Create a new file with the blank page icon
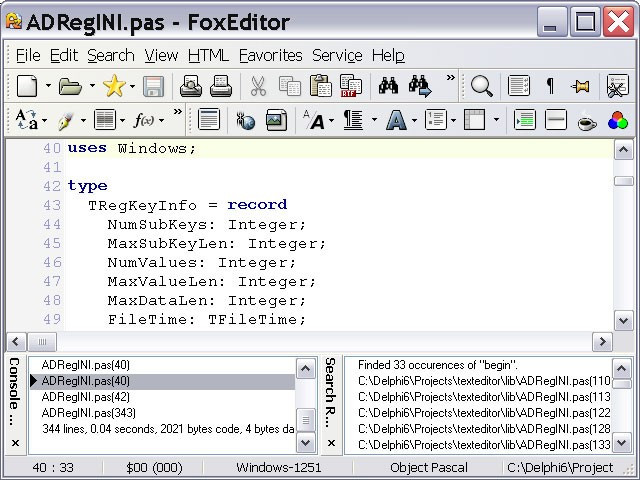 pos(27,86)
